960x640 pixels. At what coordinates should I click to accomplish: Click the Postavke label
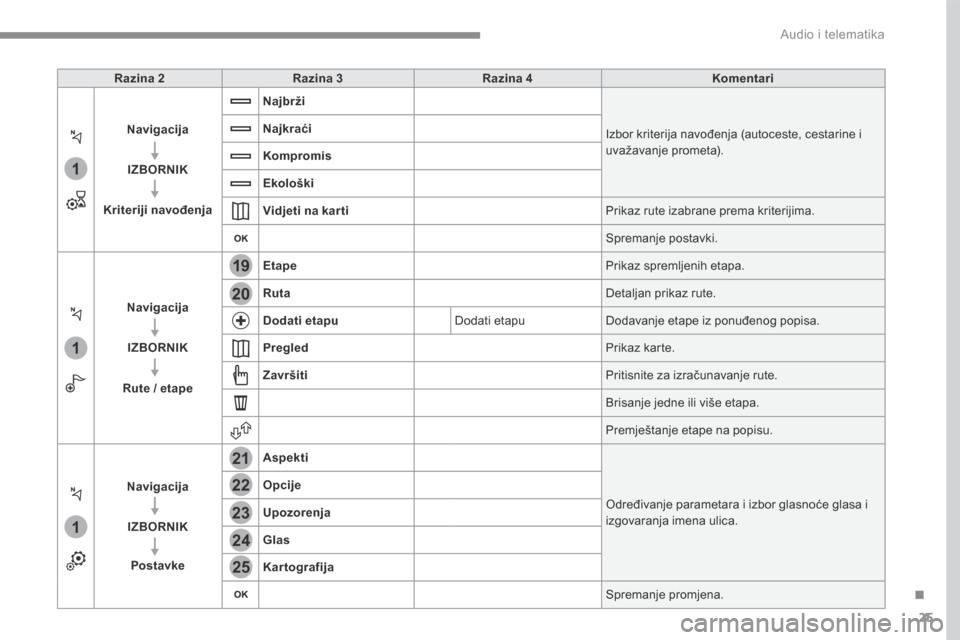pyautogui.click(x=158, y=565)
